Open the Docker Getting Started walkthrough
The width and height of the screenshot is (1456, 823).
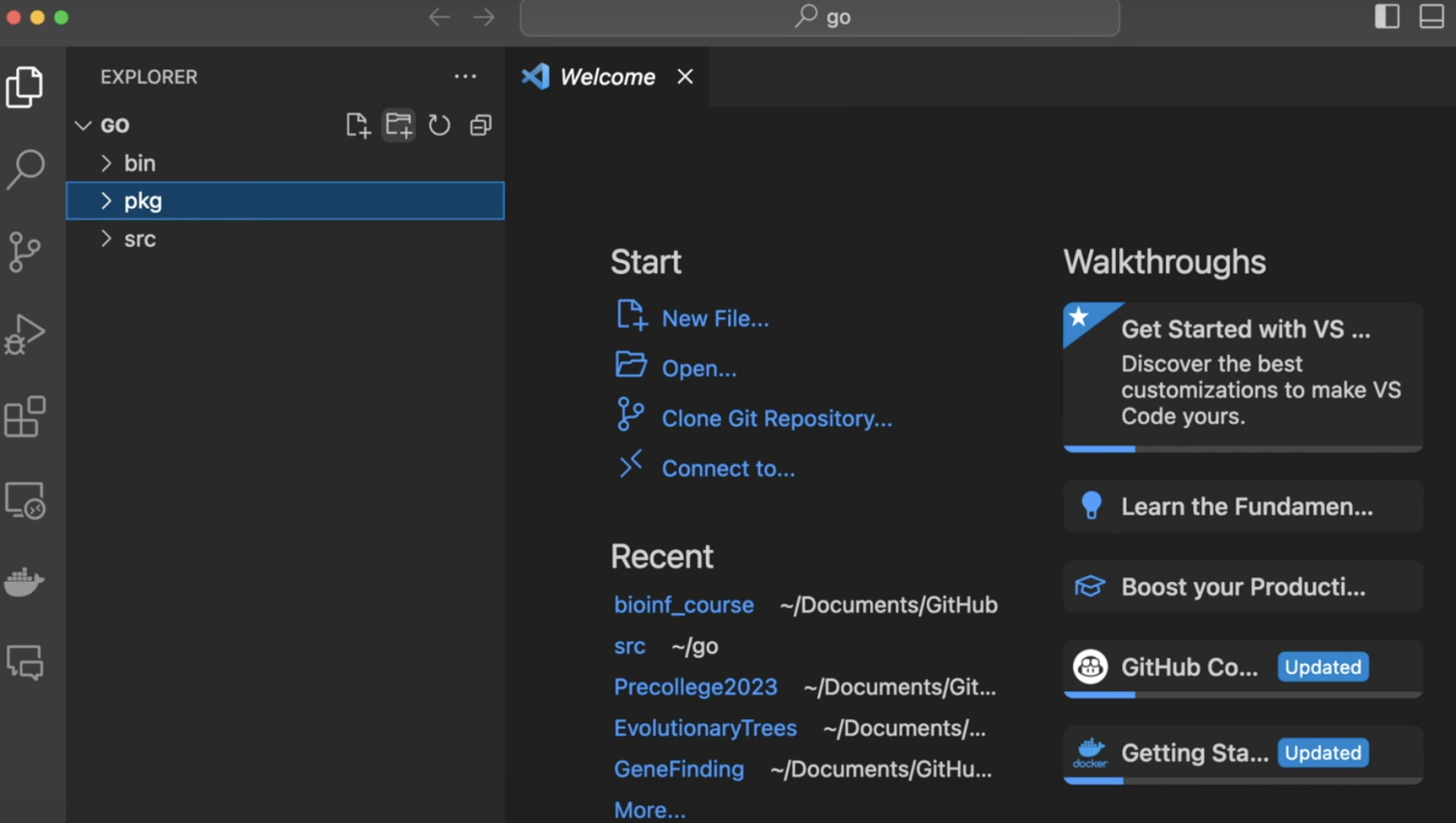[x=1243, y=754]
